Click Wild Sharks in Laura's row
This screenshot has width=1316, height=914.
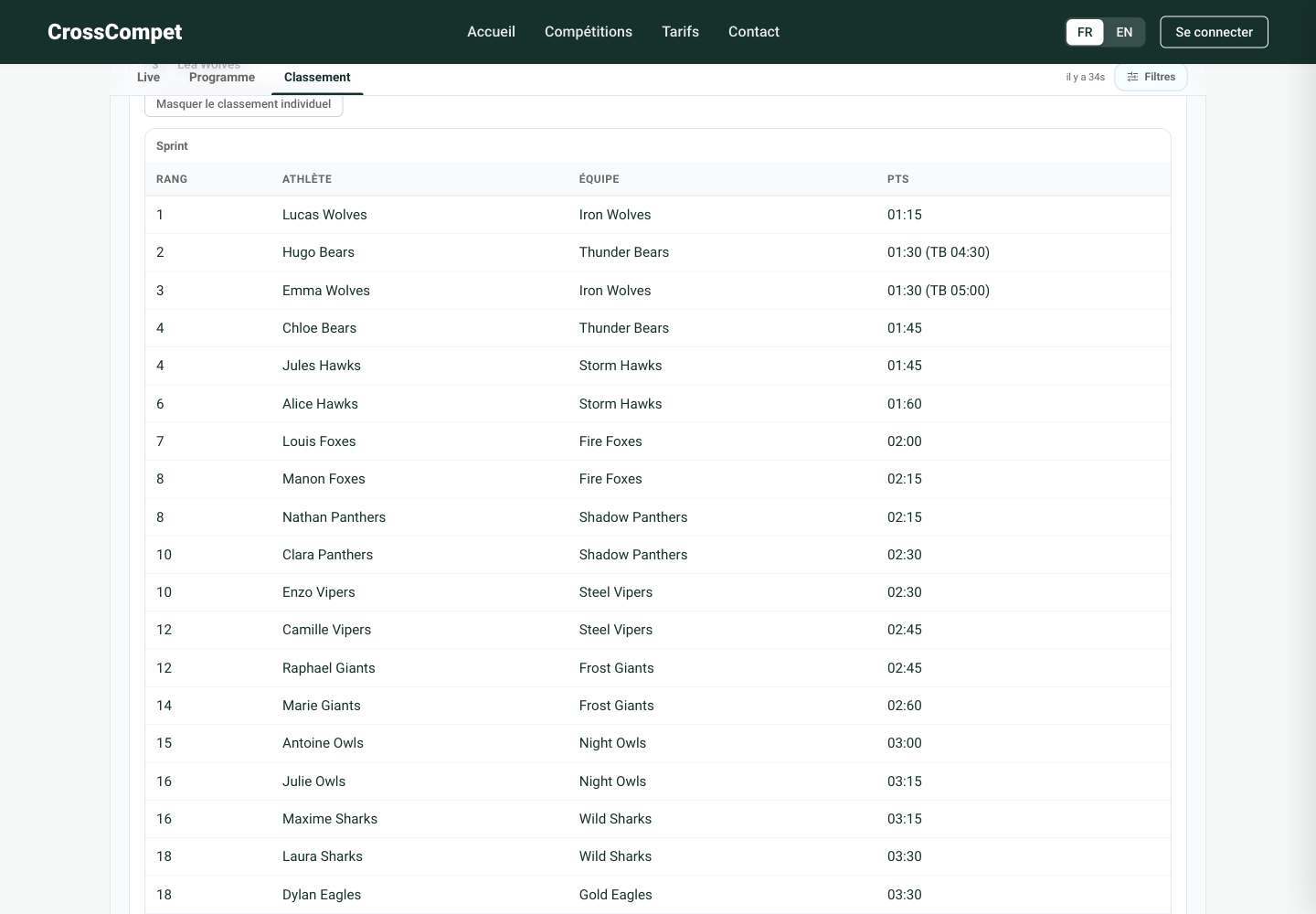615,856
